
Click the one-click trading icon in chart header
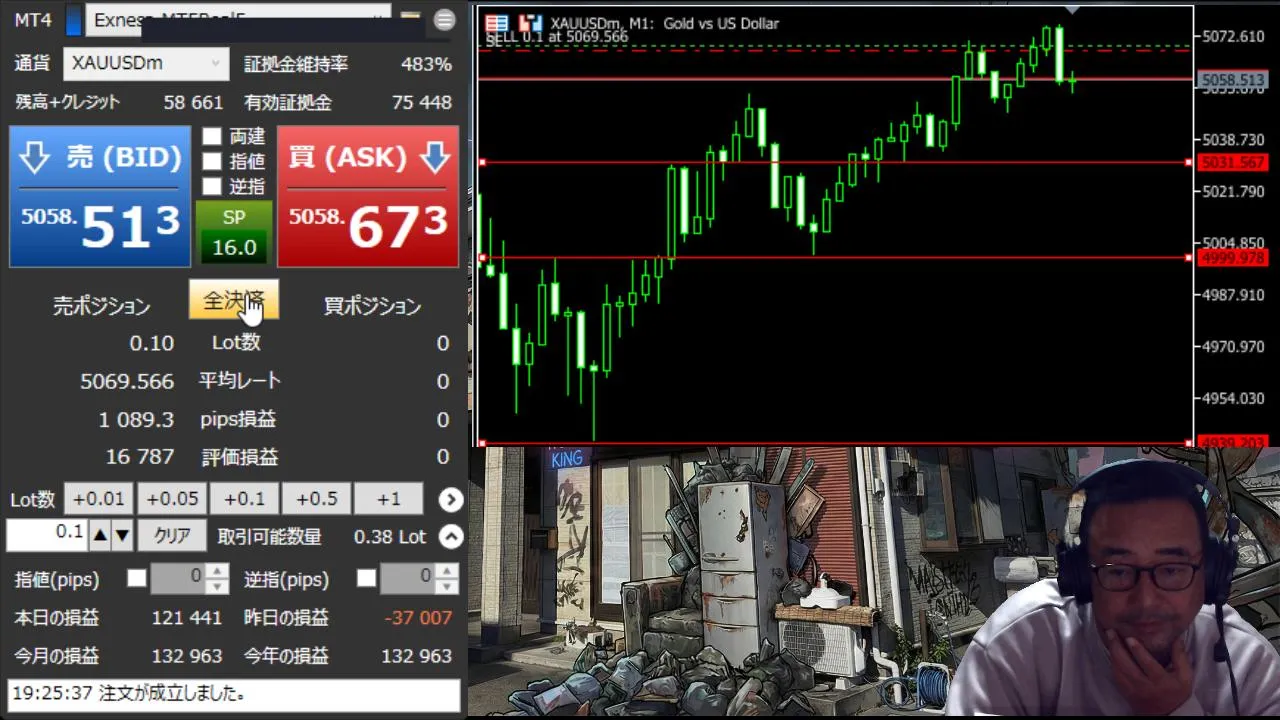[497, 22]
